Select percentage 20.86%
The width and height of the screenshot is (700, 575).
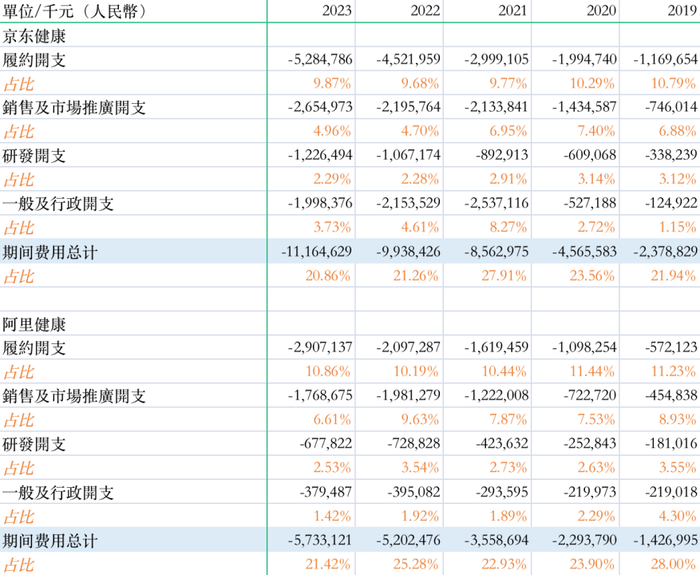pyautogui.click(x=328, y=275)
